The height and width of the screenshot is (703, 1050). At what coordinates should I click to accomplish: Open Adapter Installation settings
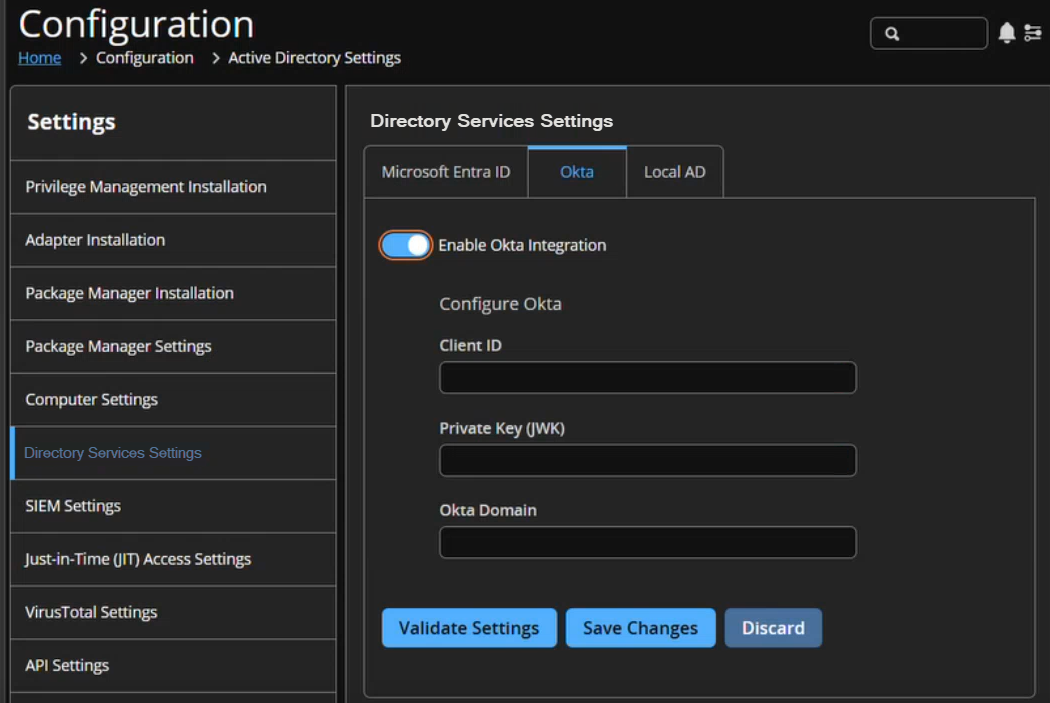173,240
